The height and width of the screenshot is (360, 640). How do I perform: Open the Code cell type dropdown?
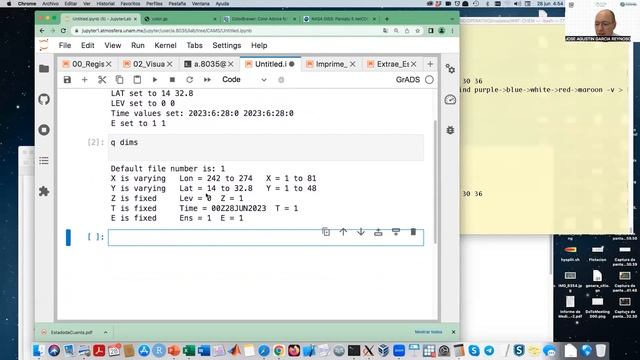(244, 80)
